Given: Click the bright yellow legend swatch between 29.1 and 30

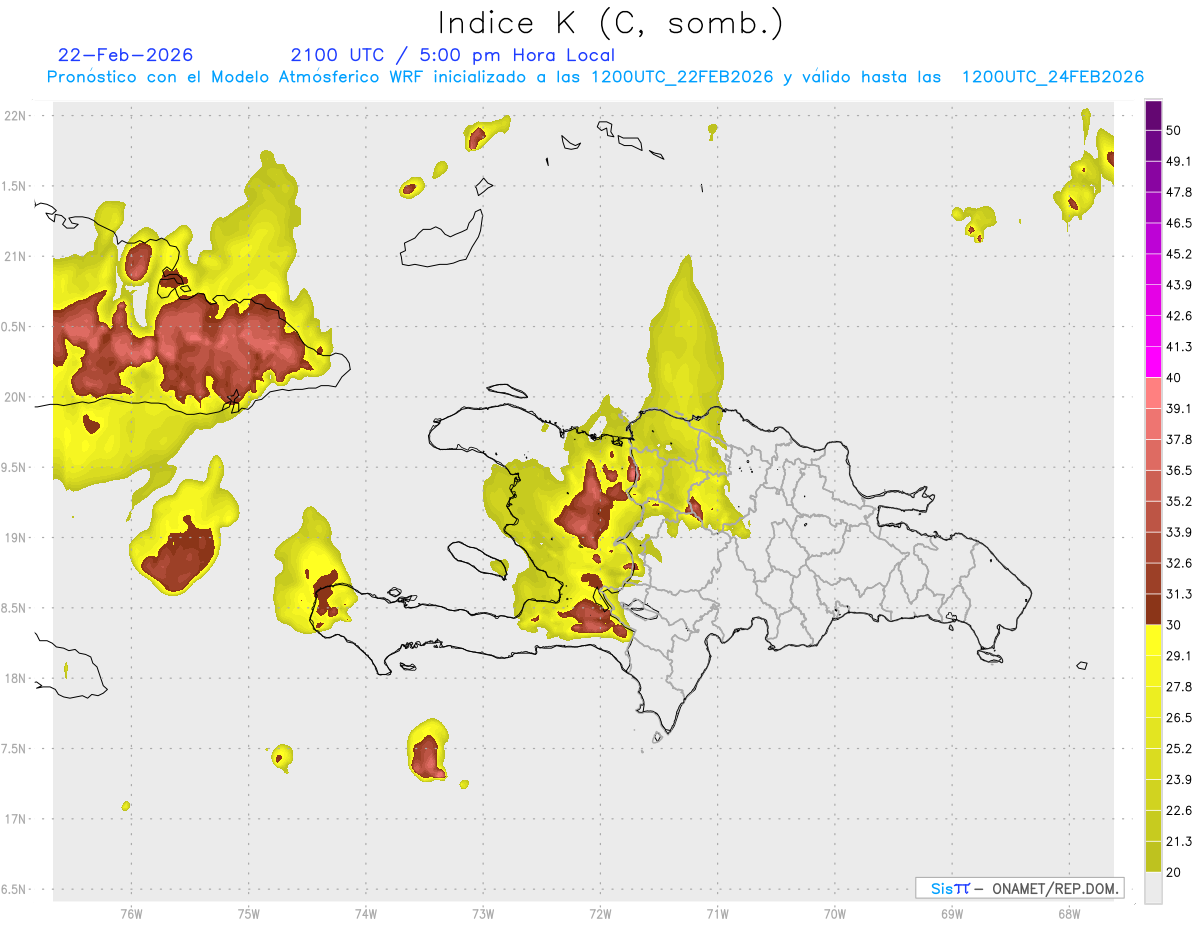Looking at the screenshot, I should (1153, 640).
